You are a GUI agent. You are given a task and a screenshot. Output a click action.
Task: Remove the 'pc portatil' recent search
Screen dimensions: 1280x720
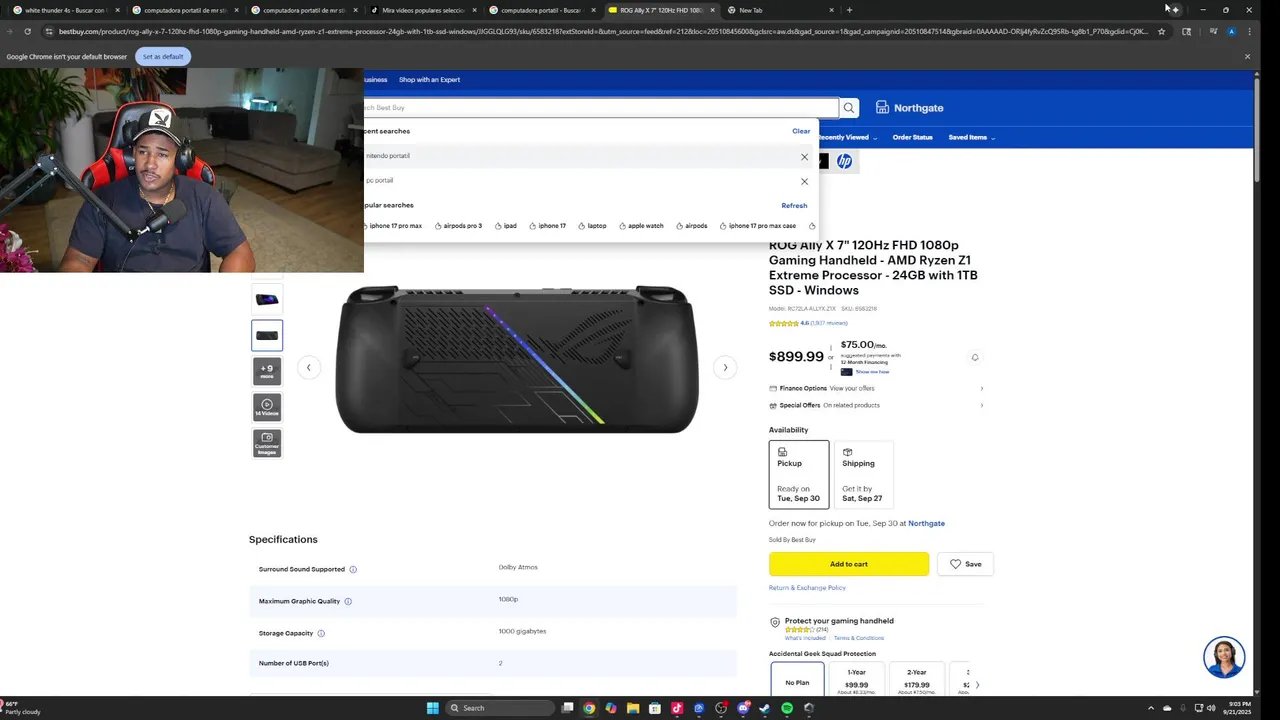pyautogui.click(x=804, y=181)
